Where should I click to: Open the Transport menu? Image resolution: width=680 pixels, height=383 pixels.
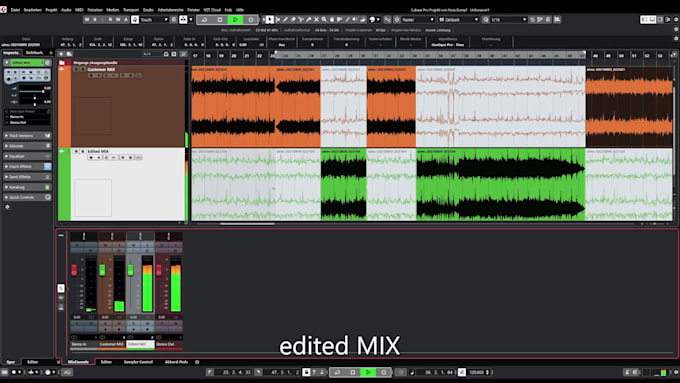131,10
